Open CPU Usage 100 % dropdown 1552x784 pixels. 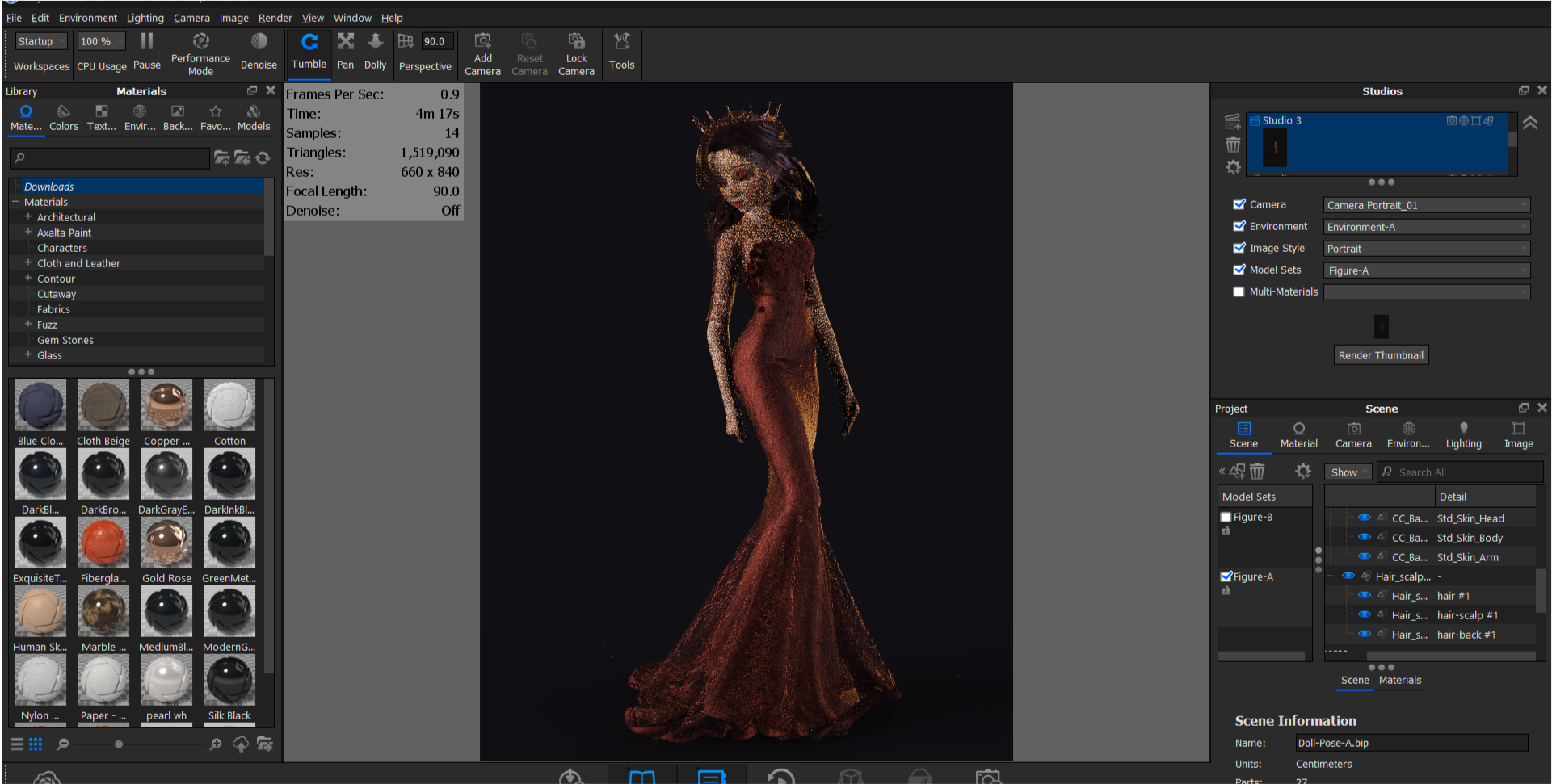click(x=102, y=41)
